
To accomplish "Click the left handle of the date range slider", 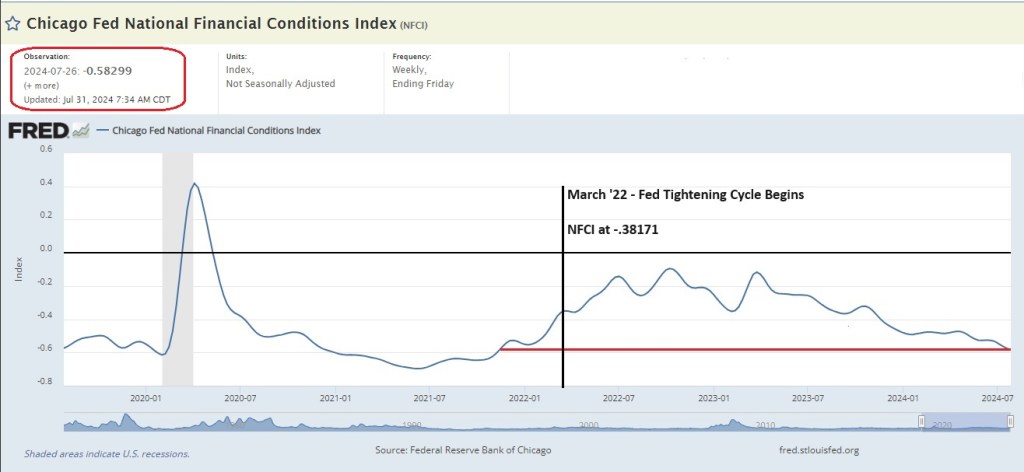I will click(921, 423).
